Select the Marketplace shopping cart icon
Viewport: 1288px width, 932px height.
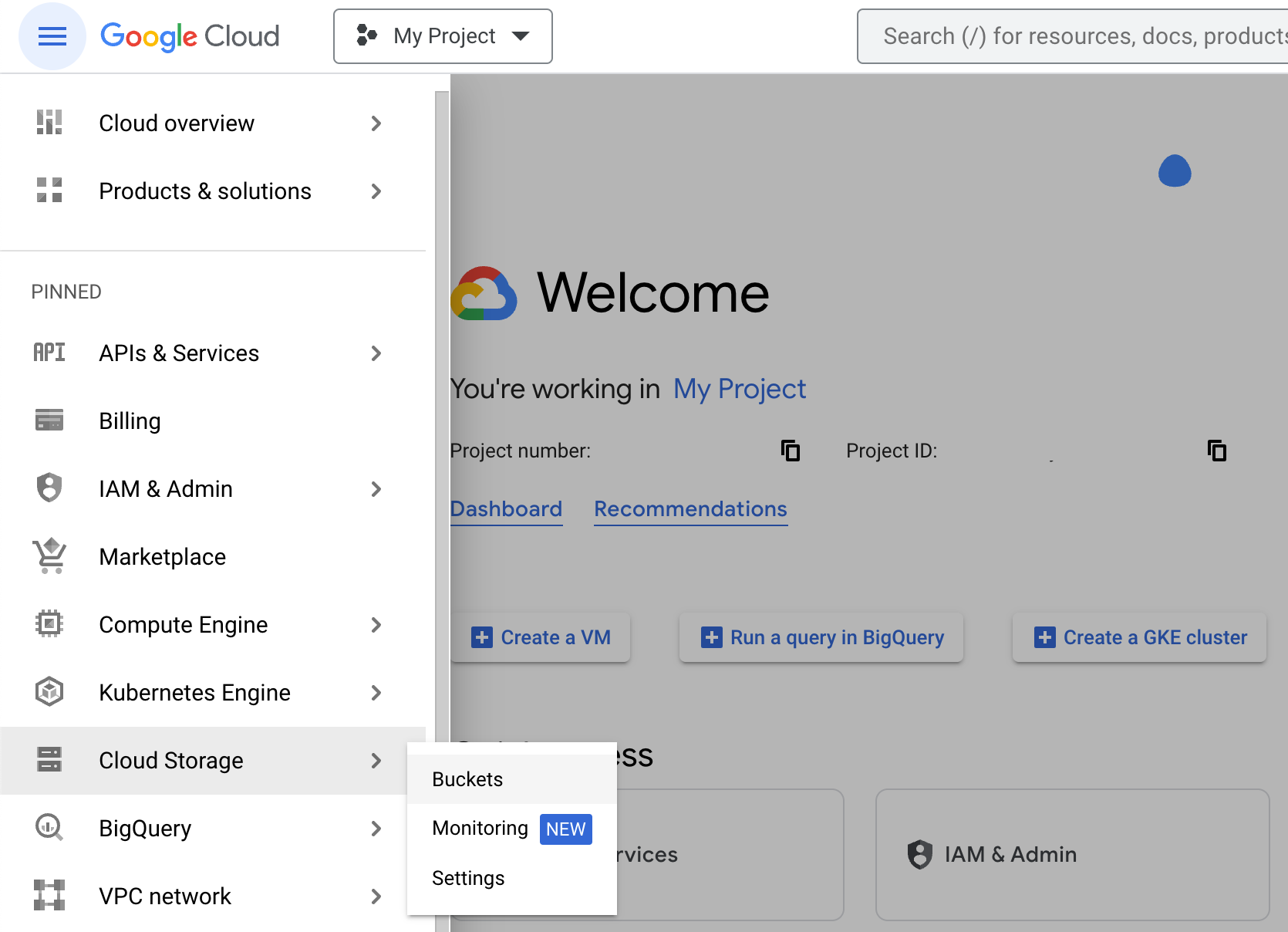(49, 556)
